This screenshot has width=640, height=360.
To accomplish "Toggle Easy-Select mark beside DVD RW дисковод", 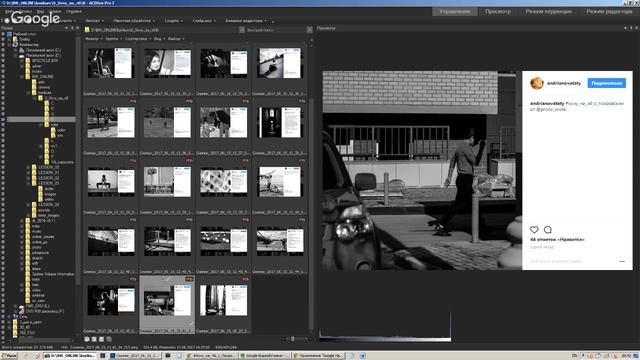I will click(3, 311).
